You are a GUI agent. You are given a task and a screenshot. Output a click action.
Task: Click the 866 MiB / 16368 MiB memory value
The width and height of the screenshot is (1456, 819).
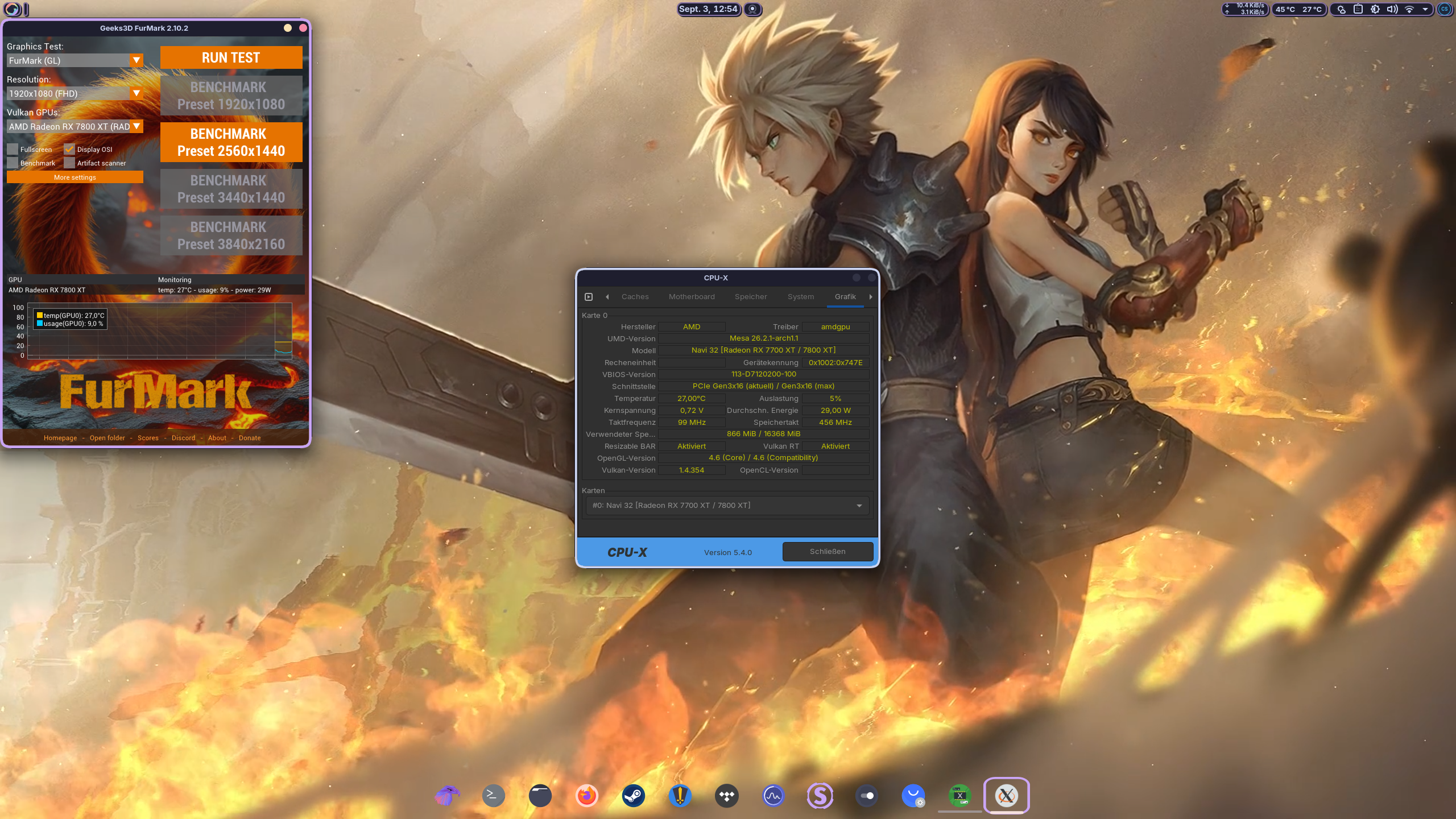pyautogui.click(x=763, y=434)
